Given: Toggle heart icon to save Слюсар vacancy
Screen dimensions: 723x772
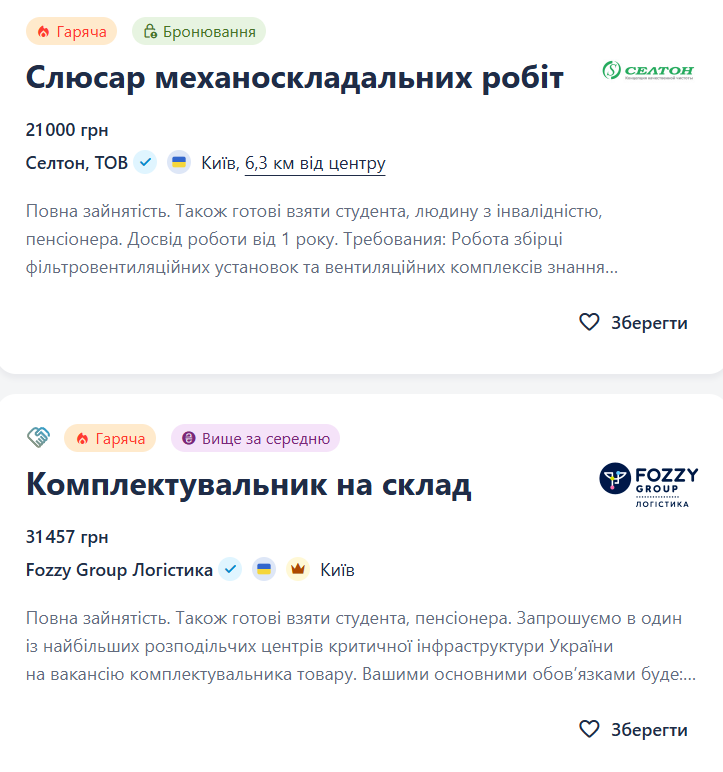Looking at the screenshot, I should (589, 322).
